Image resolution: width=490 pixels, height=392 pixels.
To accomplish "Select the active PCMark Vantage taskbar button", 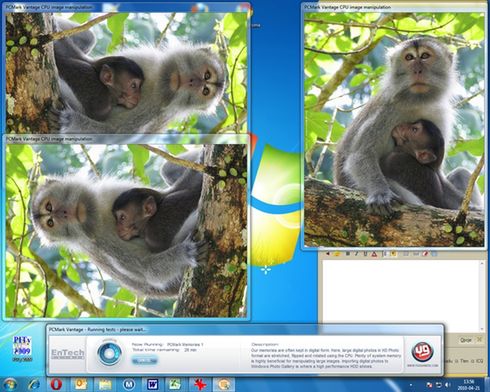I will point(224,384).
